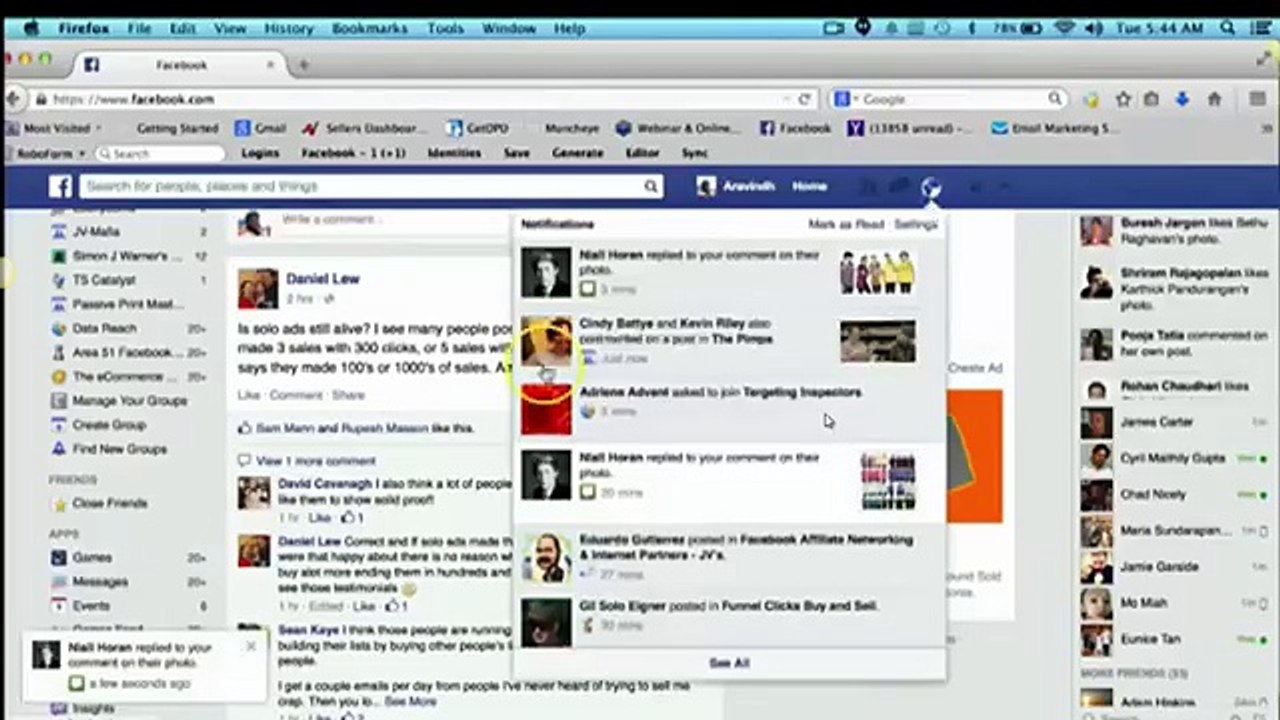The width and height of the screenshot is (1280, 720).
Task: Click the like thumb on David Cavanagh's comment
Action: click(x=347, y=518)
